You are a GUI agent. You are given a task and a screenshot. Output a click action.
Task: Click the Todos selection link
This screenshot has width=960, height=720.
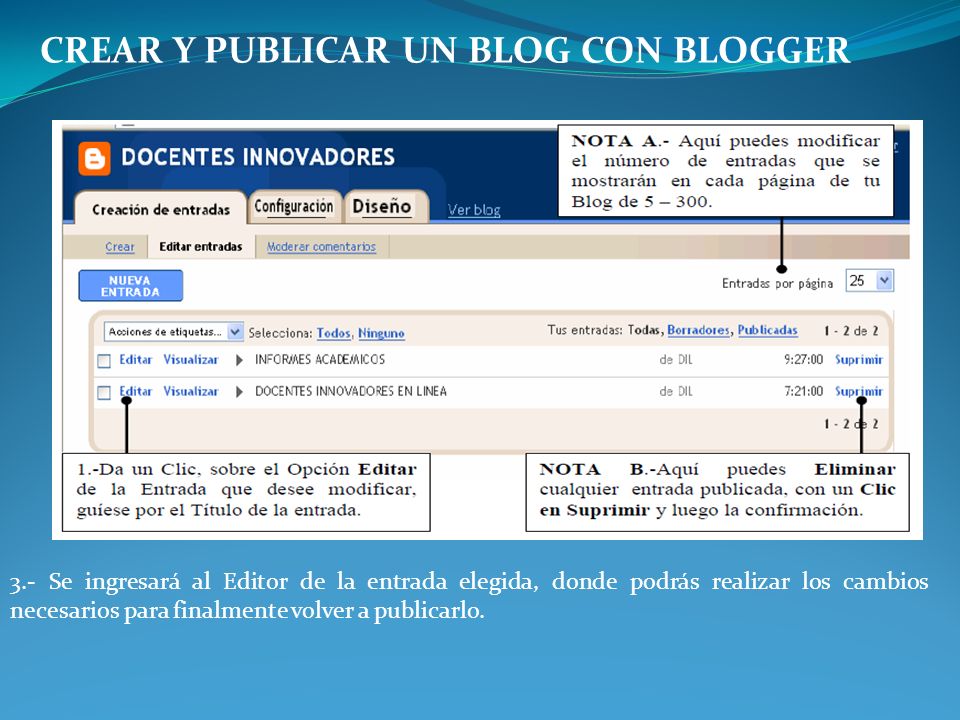pyautogui.click(x=333, y=333)
